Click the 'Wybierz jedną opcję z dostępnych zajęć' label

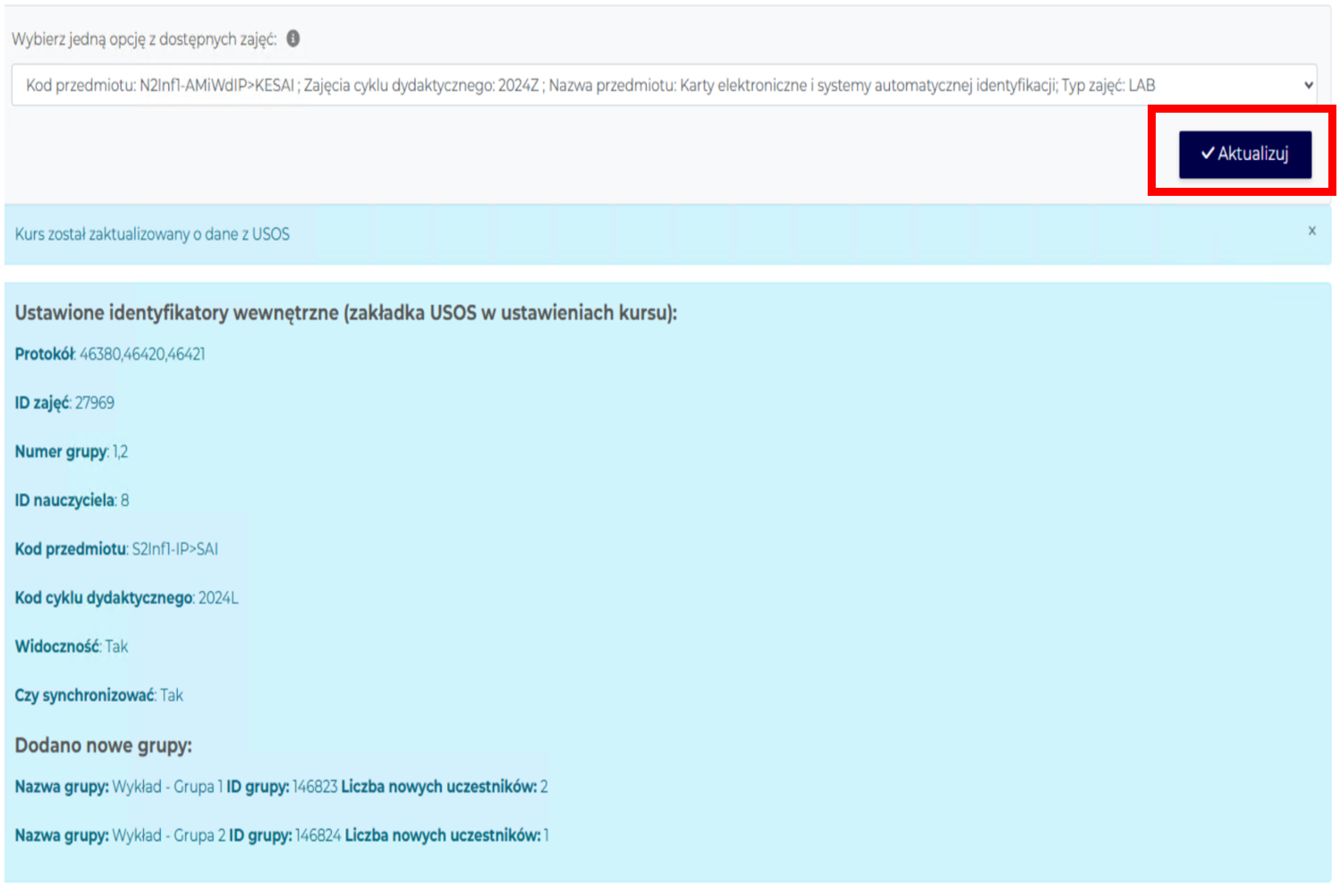click(144, 39)
